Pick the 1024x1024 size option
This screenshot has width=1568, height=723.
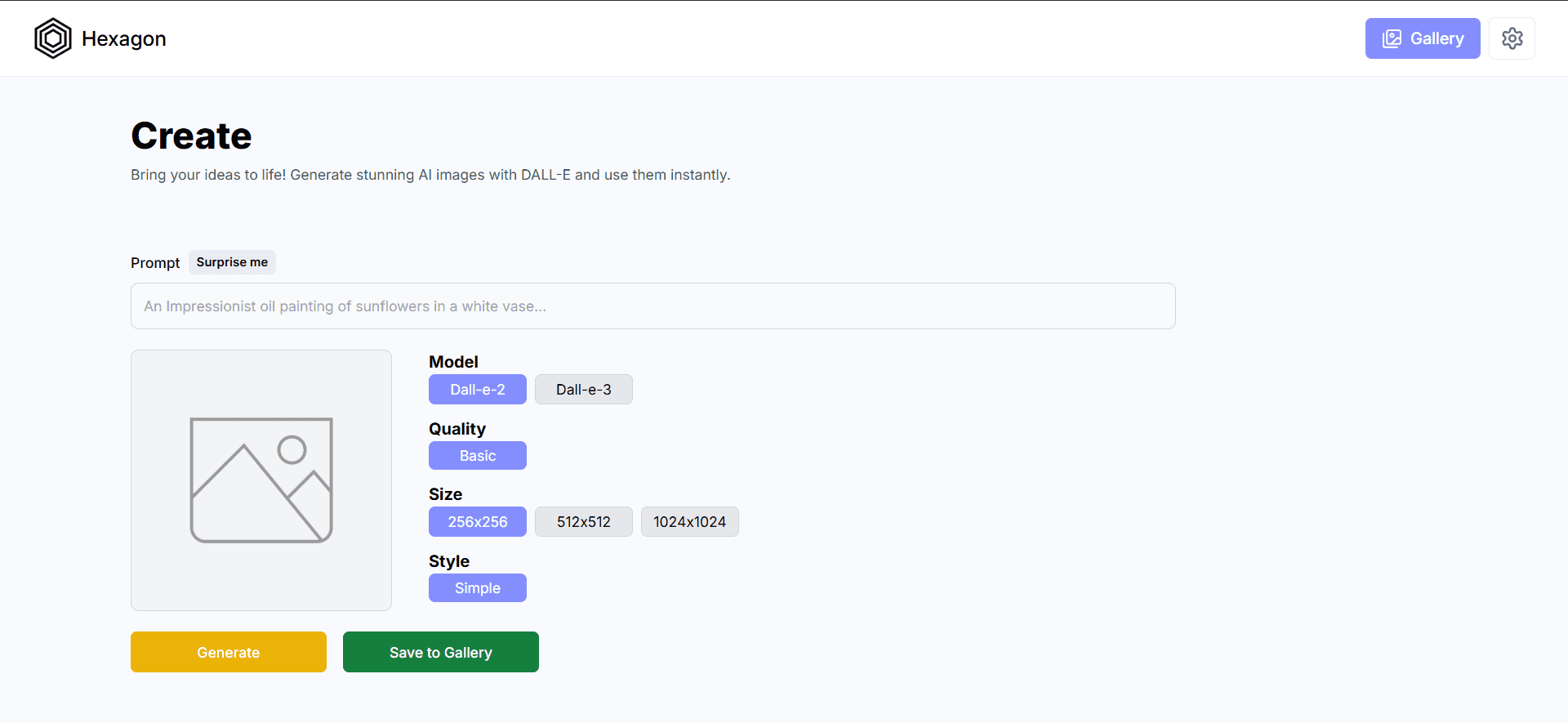pos(689,522)
